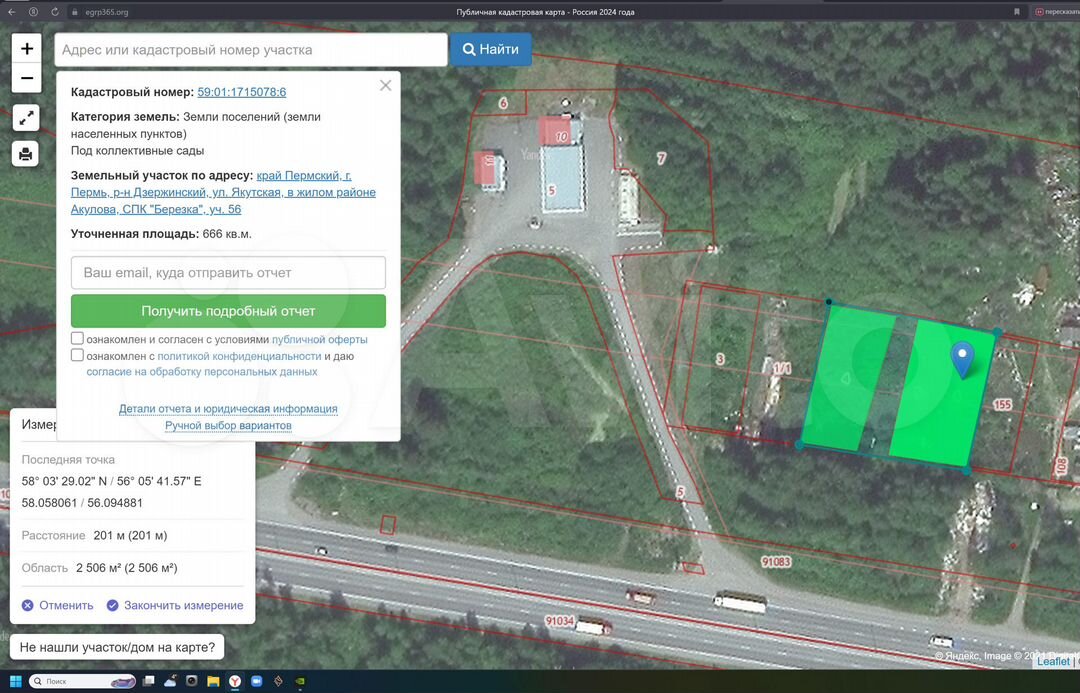Close the cadastral info popup
1080x693 pixels.
pos(385,86)
